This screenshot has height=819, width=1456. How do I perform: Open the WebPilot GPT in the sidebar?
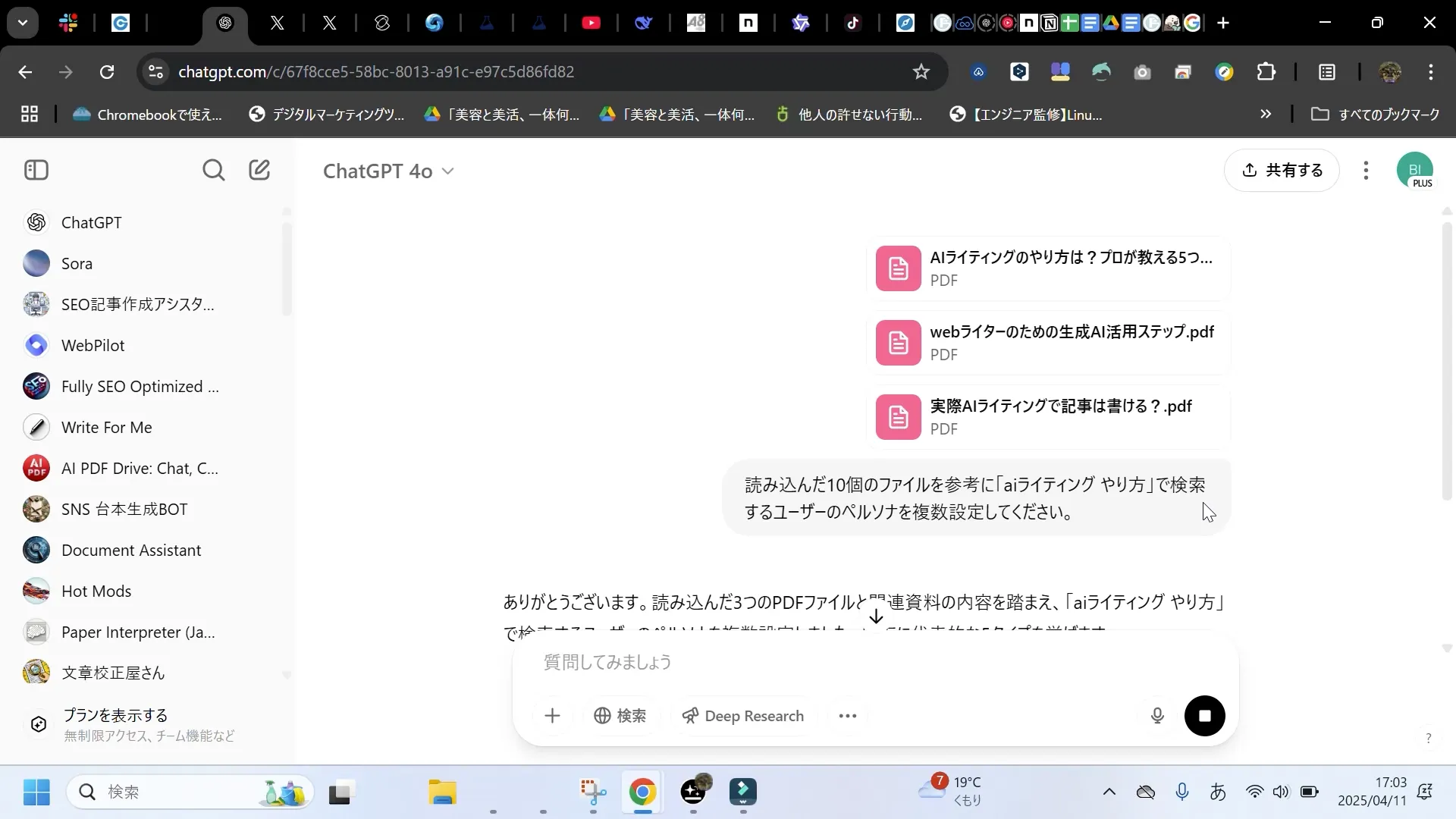coord(93,345)
